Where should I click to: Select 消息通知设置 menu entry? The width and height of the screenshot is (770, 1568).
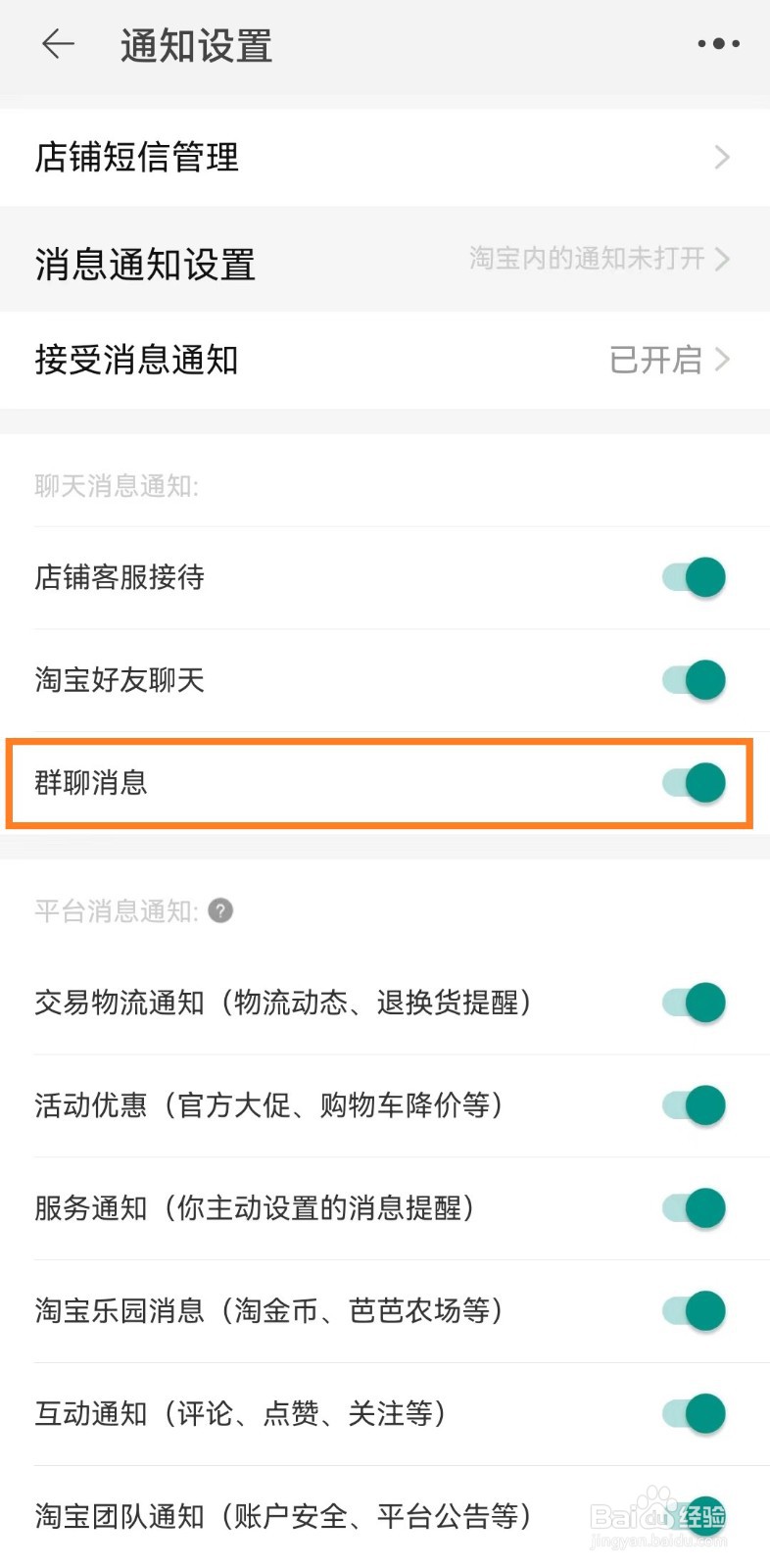[385, 260]
